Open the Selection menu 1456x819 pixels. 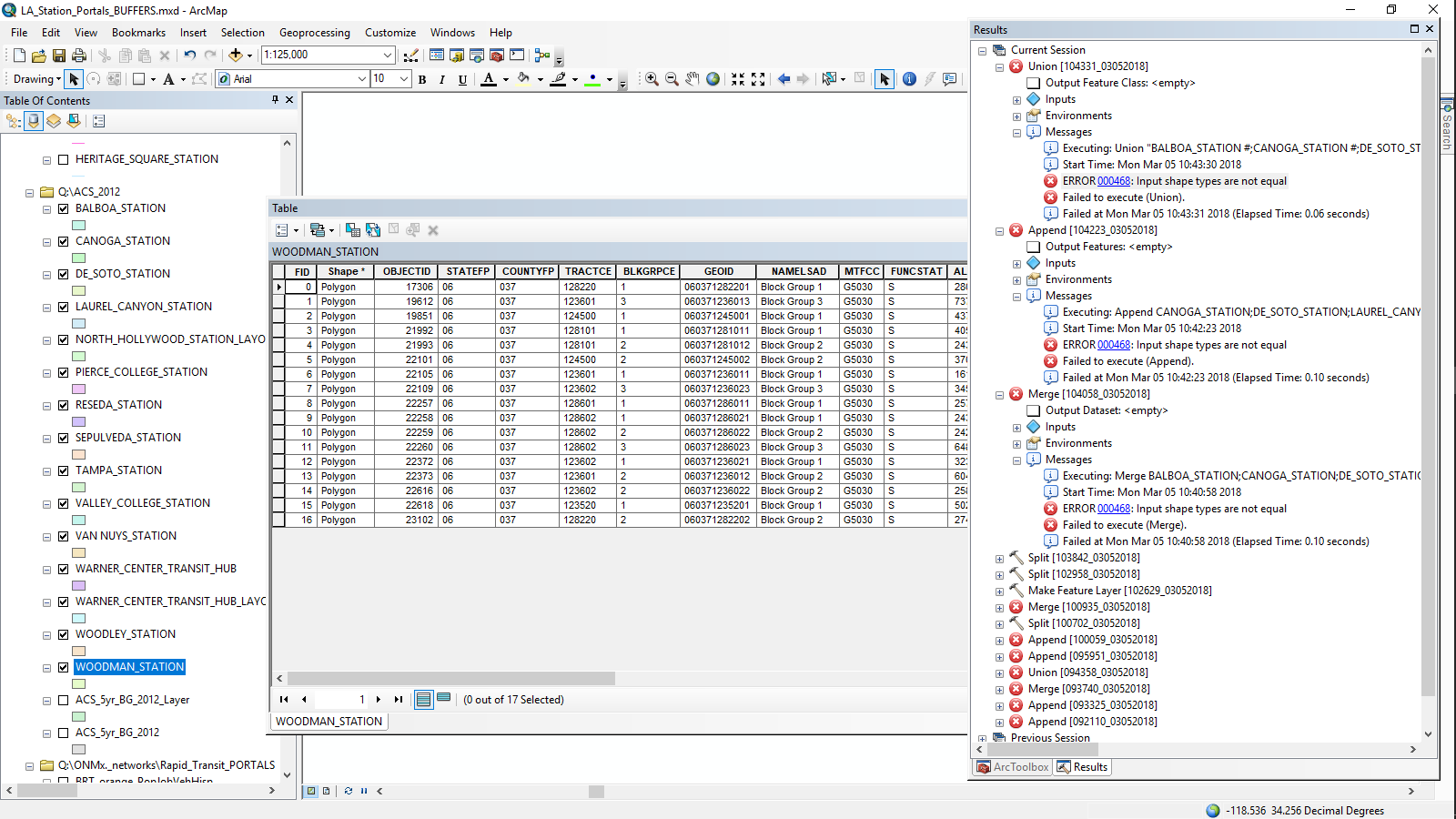pos(243,33)
